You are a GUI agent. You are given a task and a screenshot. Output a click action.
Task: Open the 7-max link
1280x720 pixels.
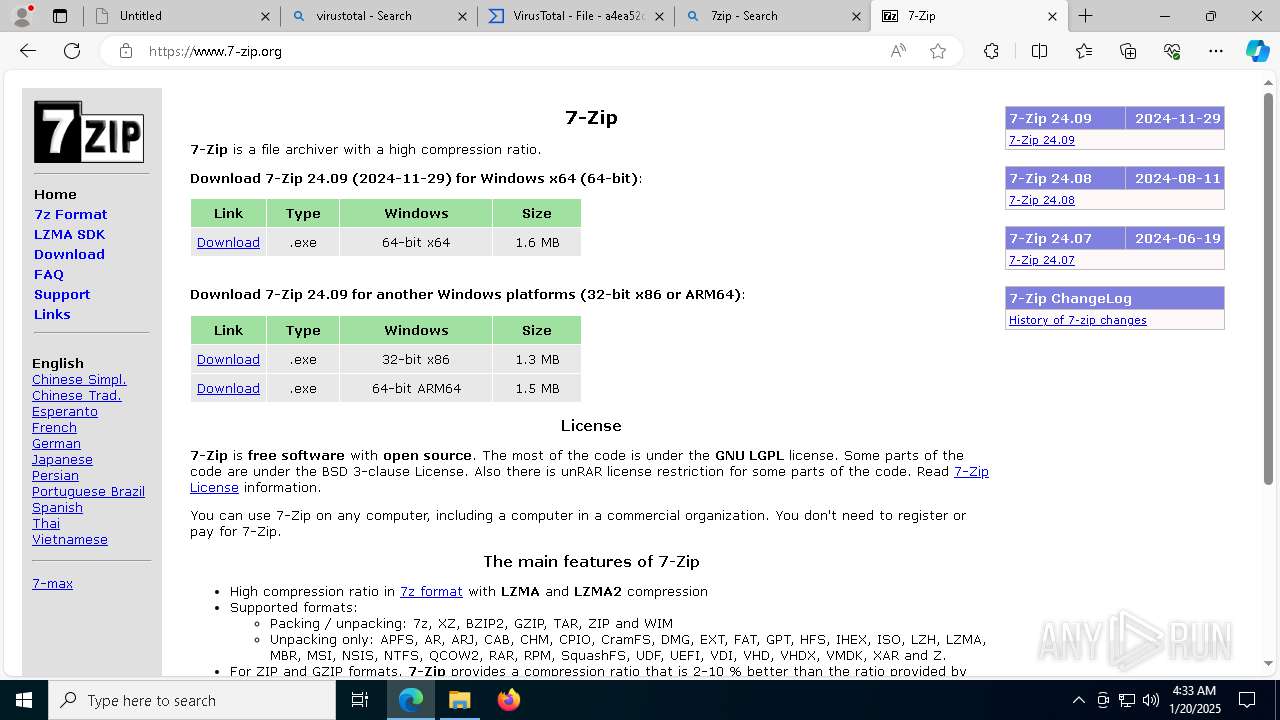pos(52,583)
